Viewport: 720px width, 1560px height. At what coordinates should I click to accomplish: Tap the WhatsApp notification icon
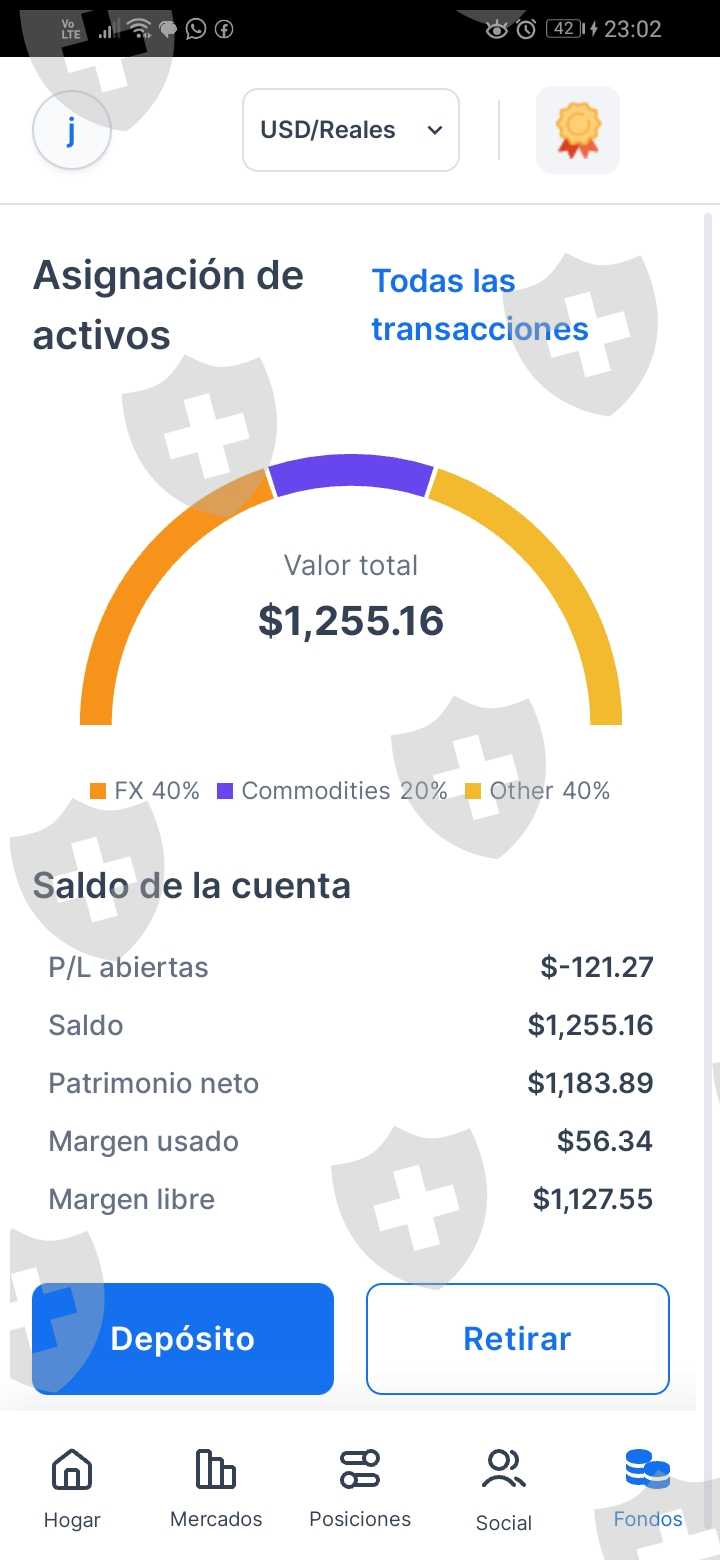(196, 29)
